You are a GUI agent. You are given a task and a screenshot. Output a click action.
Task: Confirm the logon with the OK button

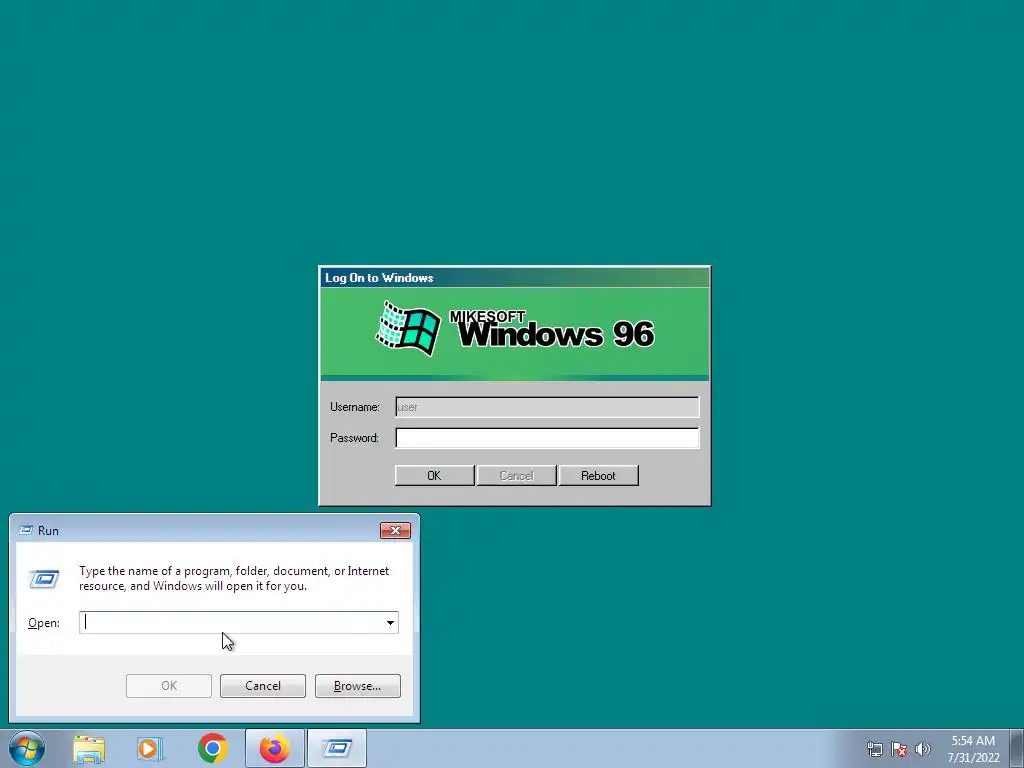pos(434,475)
